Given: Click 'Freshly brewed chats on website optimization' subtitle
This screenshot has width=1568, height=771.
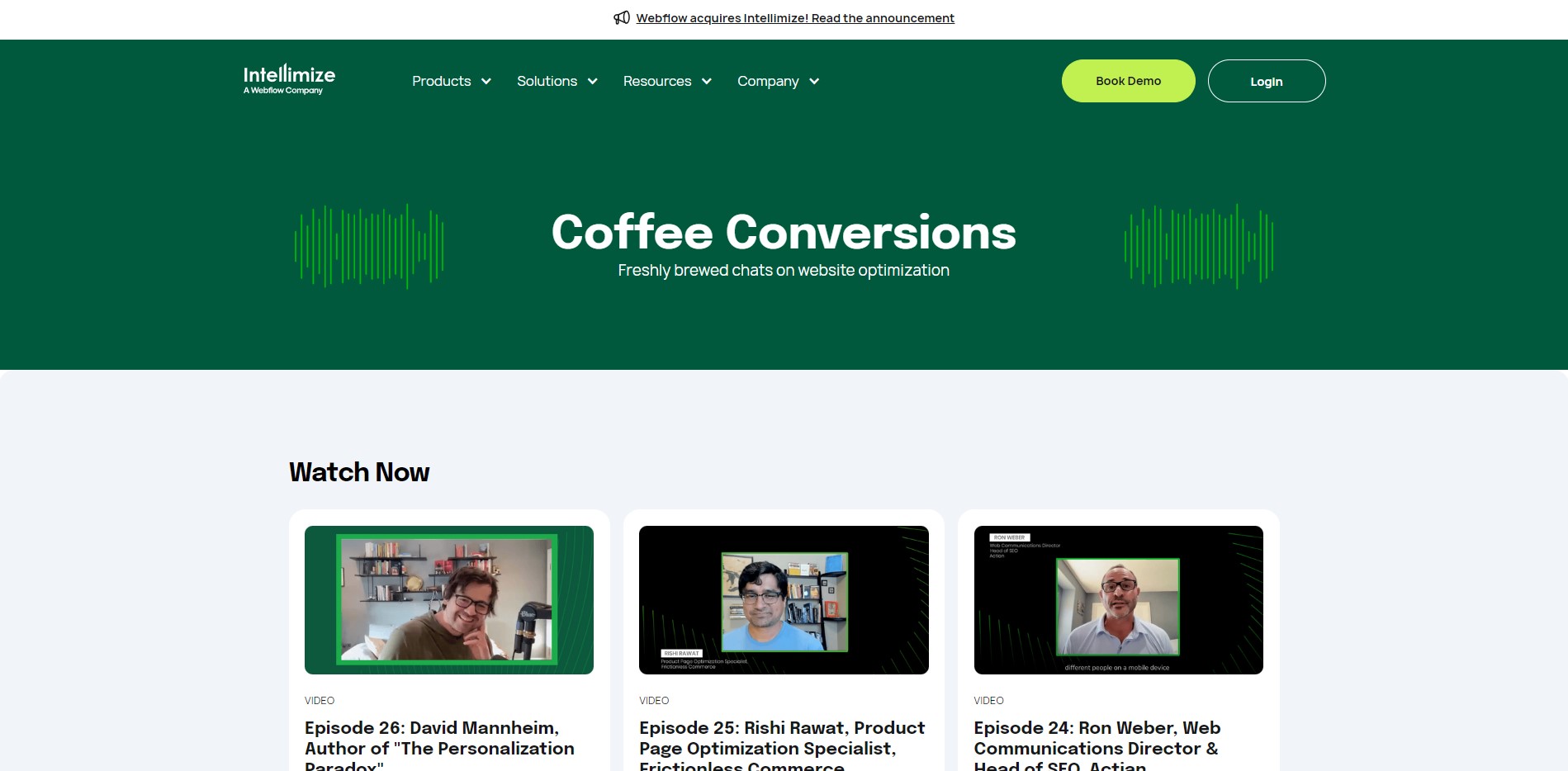Looking at the screenshot, I should click(784, 271).
